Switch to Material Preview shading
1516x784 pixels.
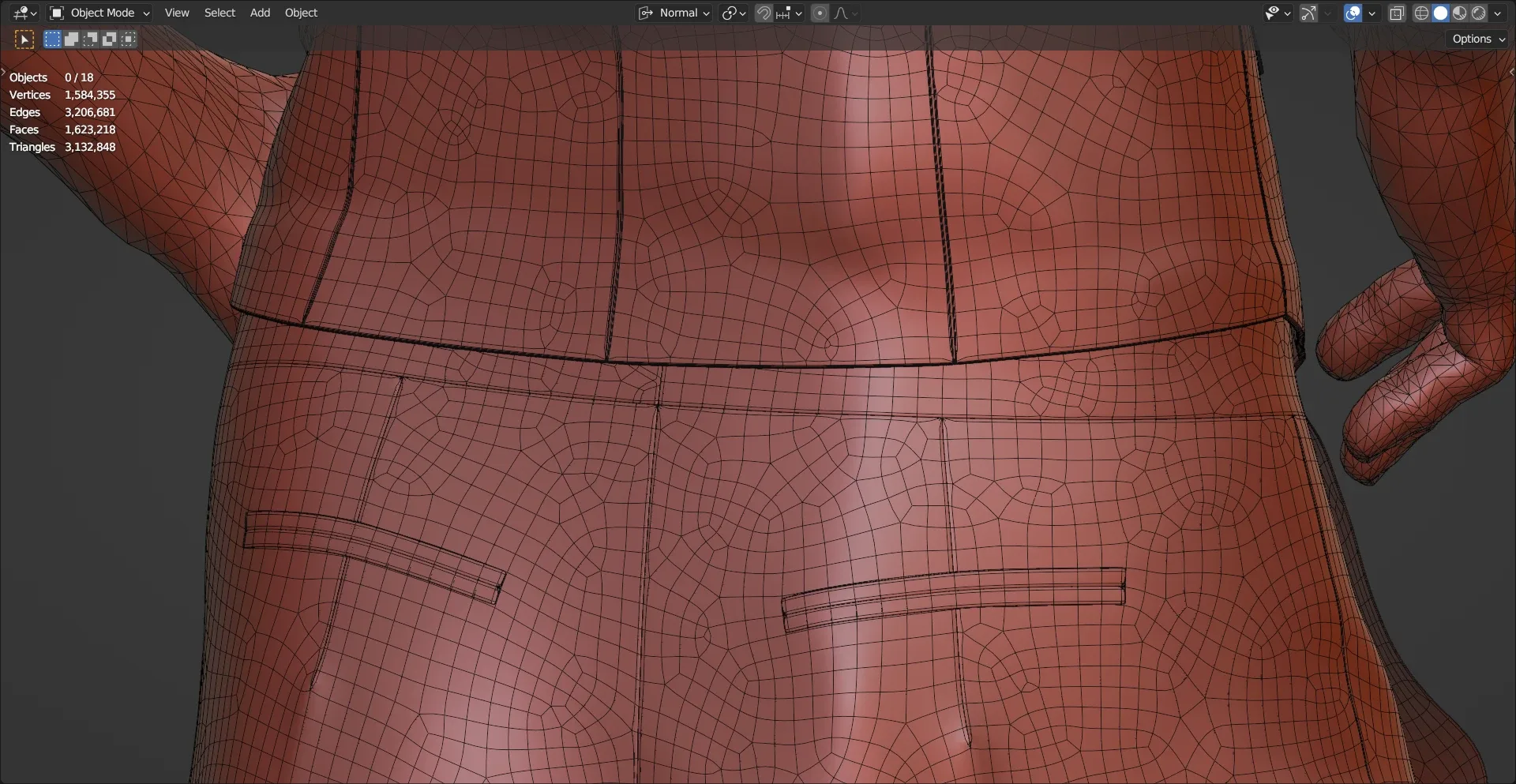(1459, 13)
